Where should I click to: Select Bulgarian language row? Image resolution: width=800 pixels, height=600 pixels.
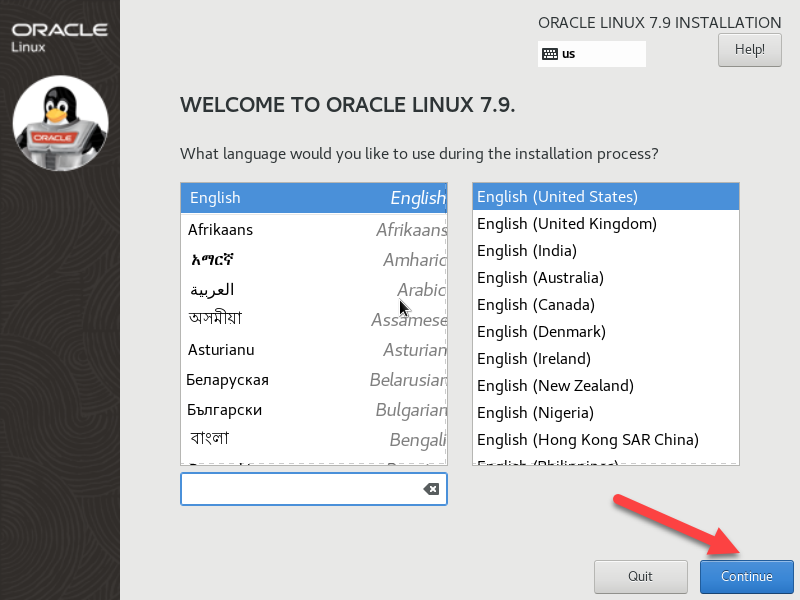[x=313, y=410]
